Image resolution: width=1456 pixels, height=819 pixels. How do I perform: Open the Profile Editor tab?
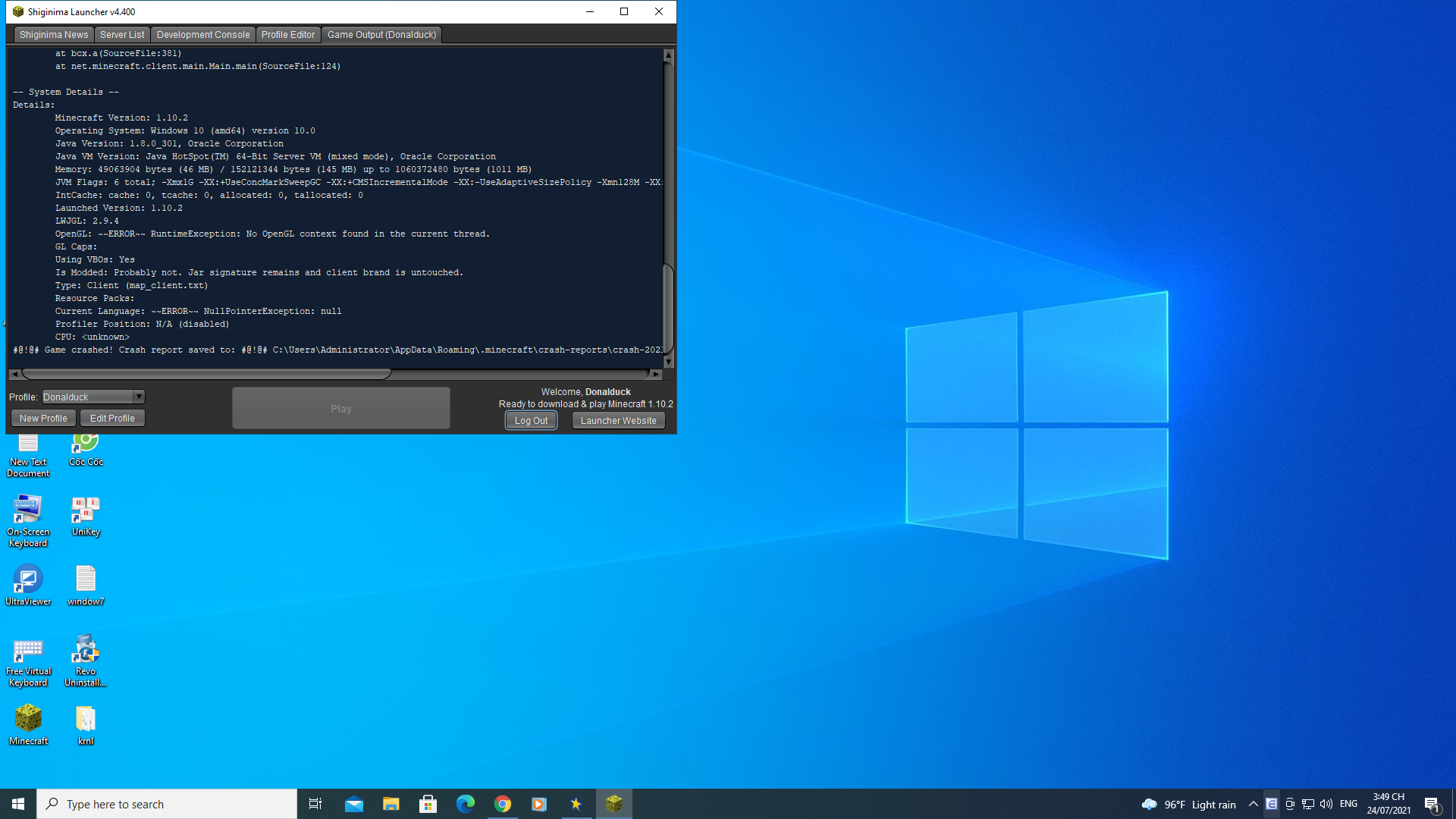(x=288, y=35)
